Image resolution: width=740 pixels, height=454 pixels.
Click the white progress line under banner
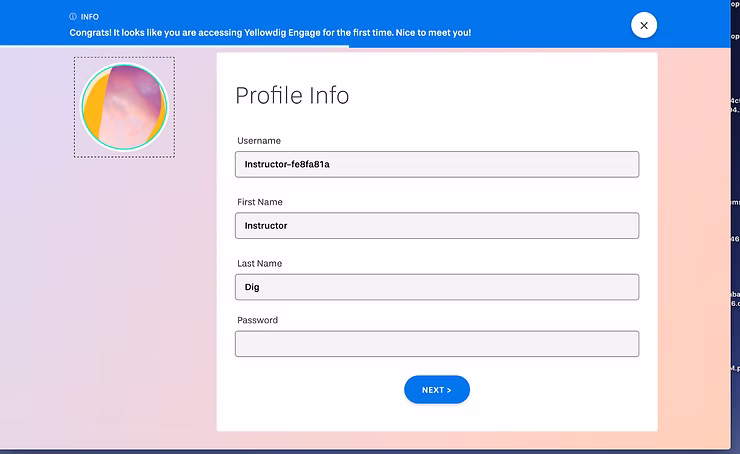175,47
